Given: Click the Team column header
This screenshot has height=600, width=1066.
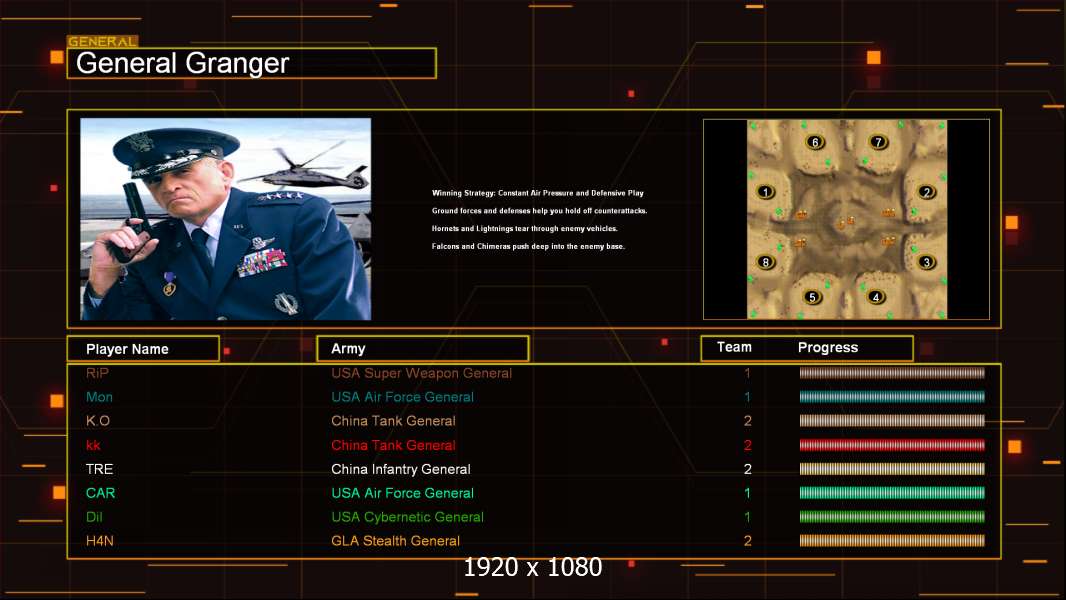Looking at the screenshot, I should tap(734, 347).
